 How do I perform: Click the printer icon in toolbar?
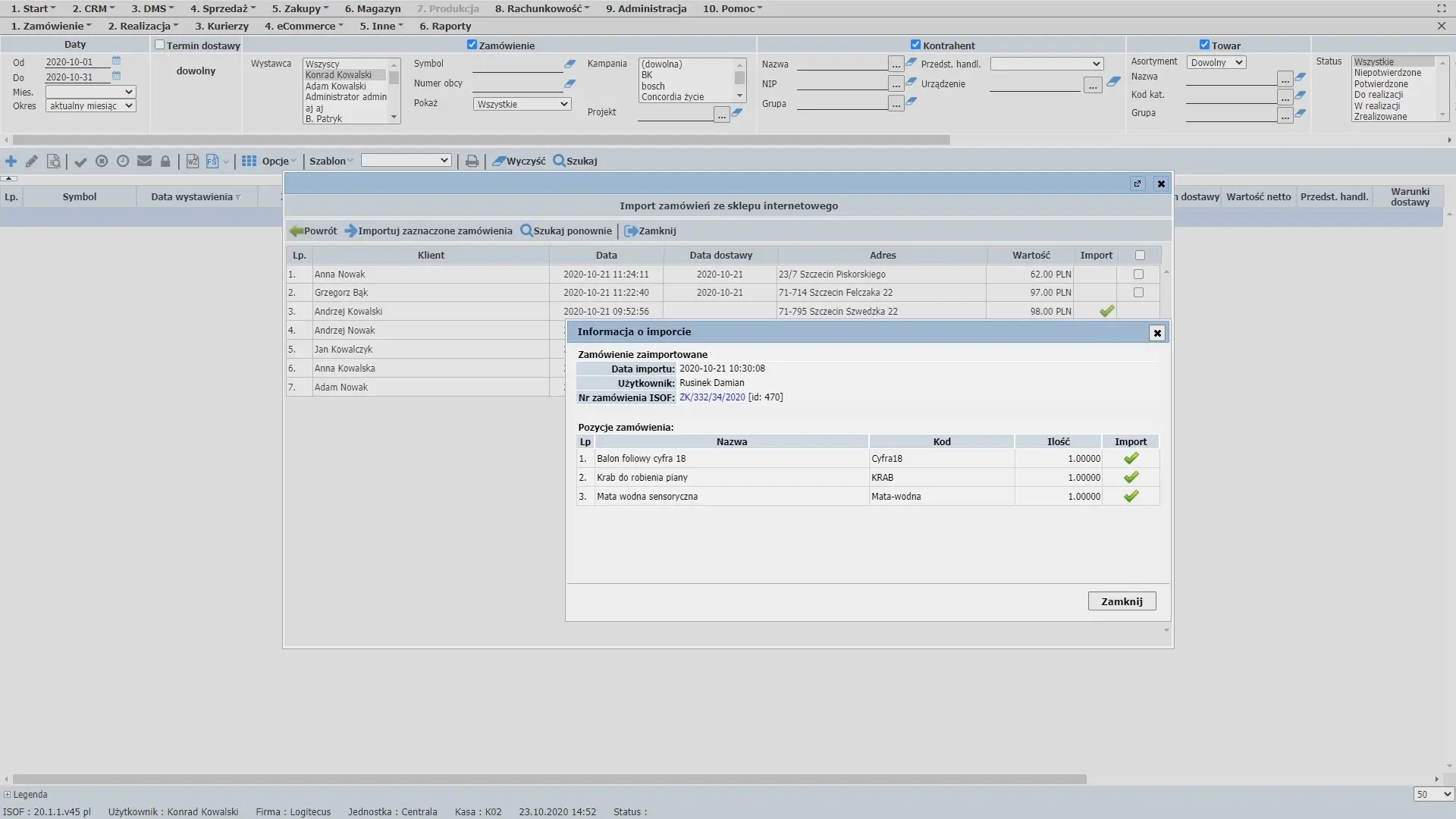[x=472, y=162]
